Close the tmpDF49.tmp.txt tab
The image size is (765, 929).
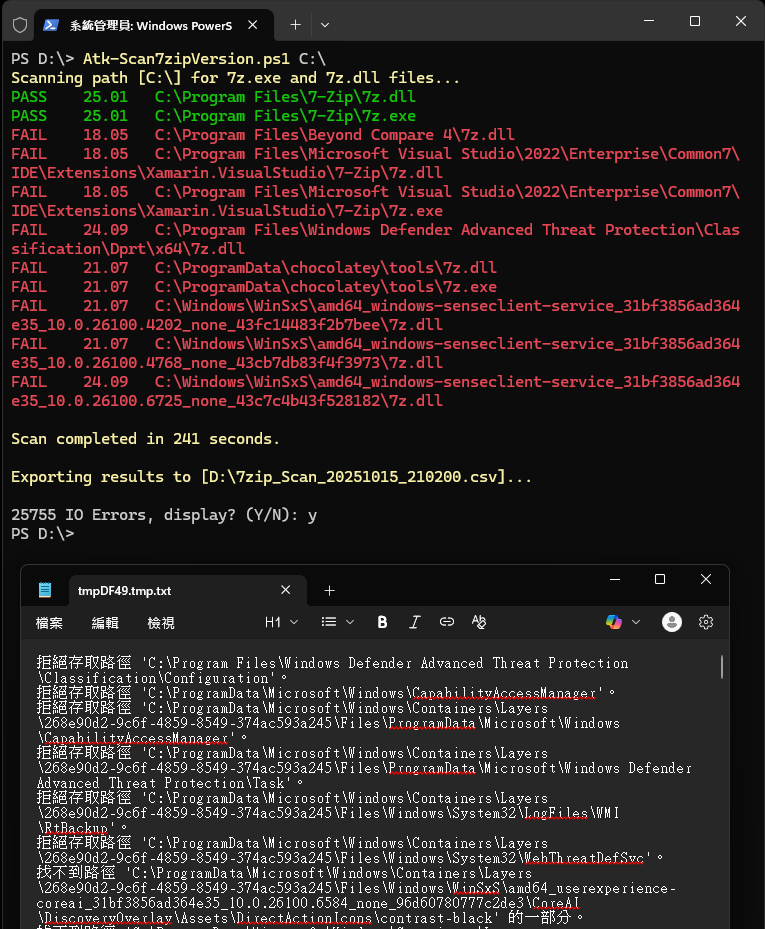286,591
